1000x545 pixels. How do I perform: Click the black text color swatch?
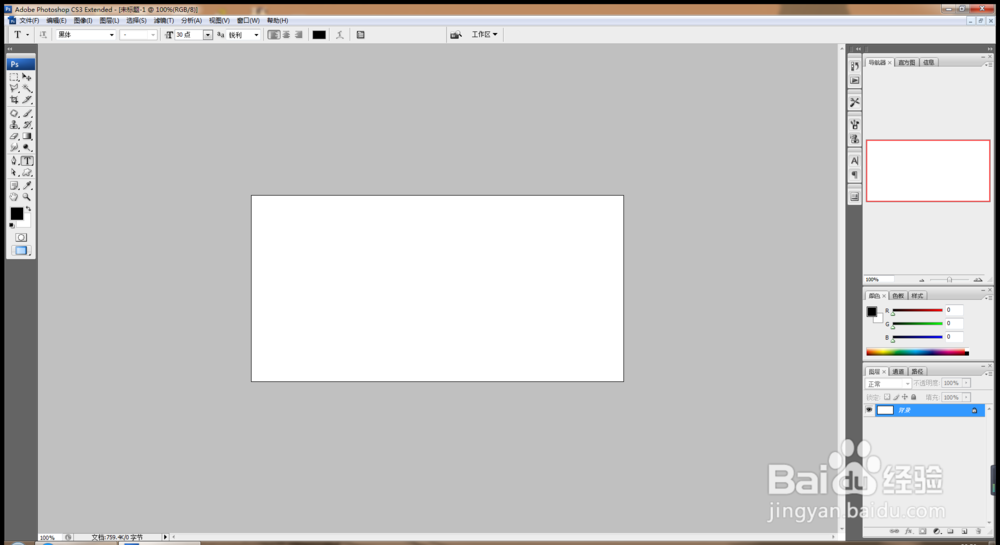[319, 35]
